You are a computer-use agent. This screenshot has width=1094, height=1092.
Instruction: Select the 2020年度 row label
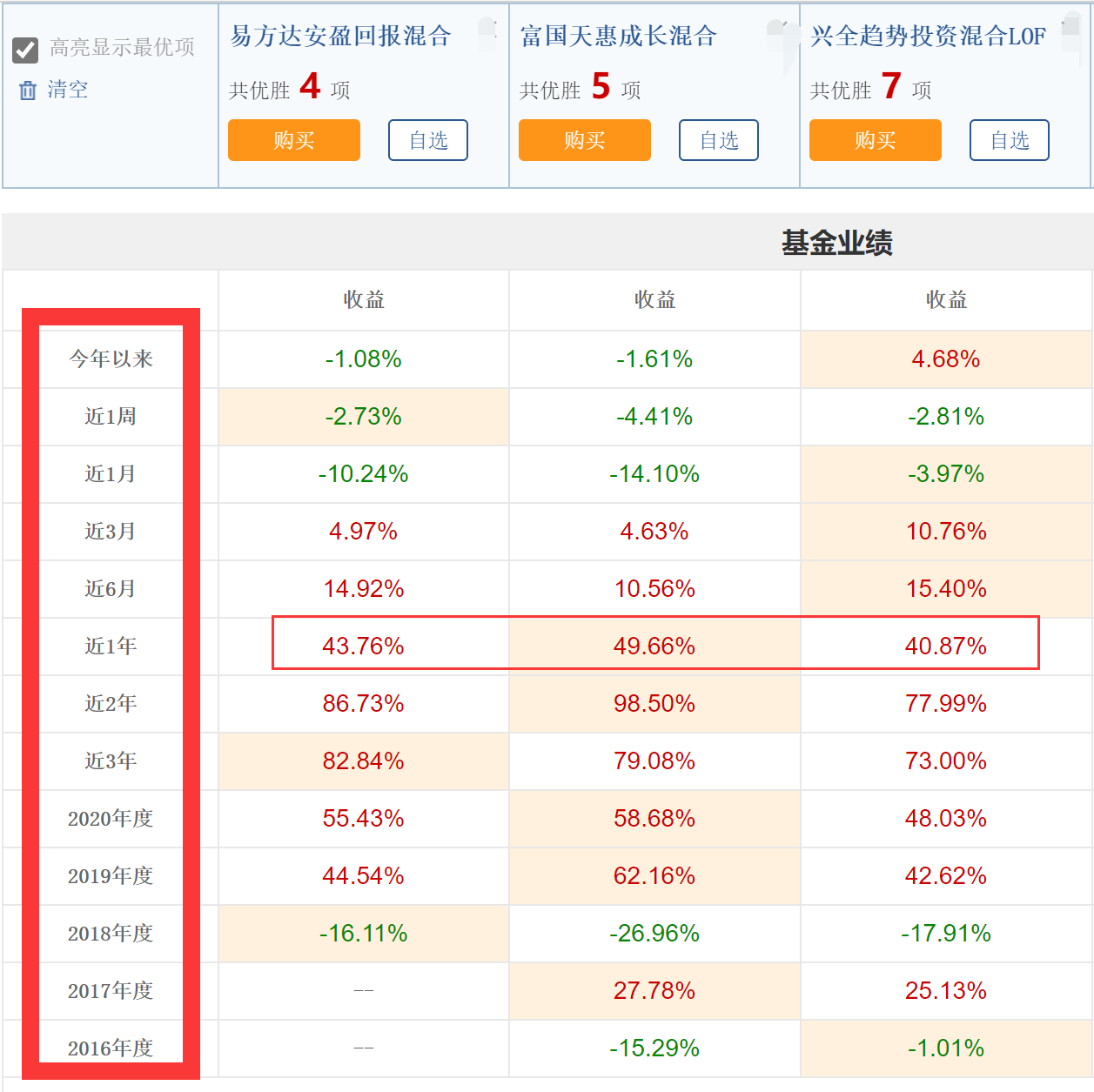[111, 819]
